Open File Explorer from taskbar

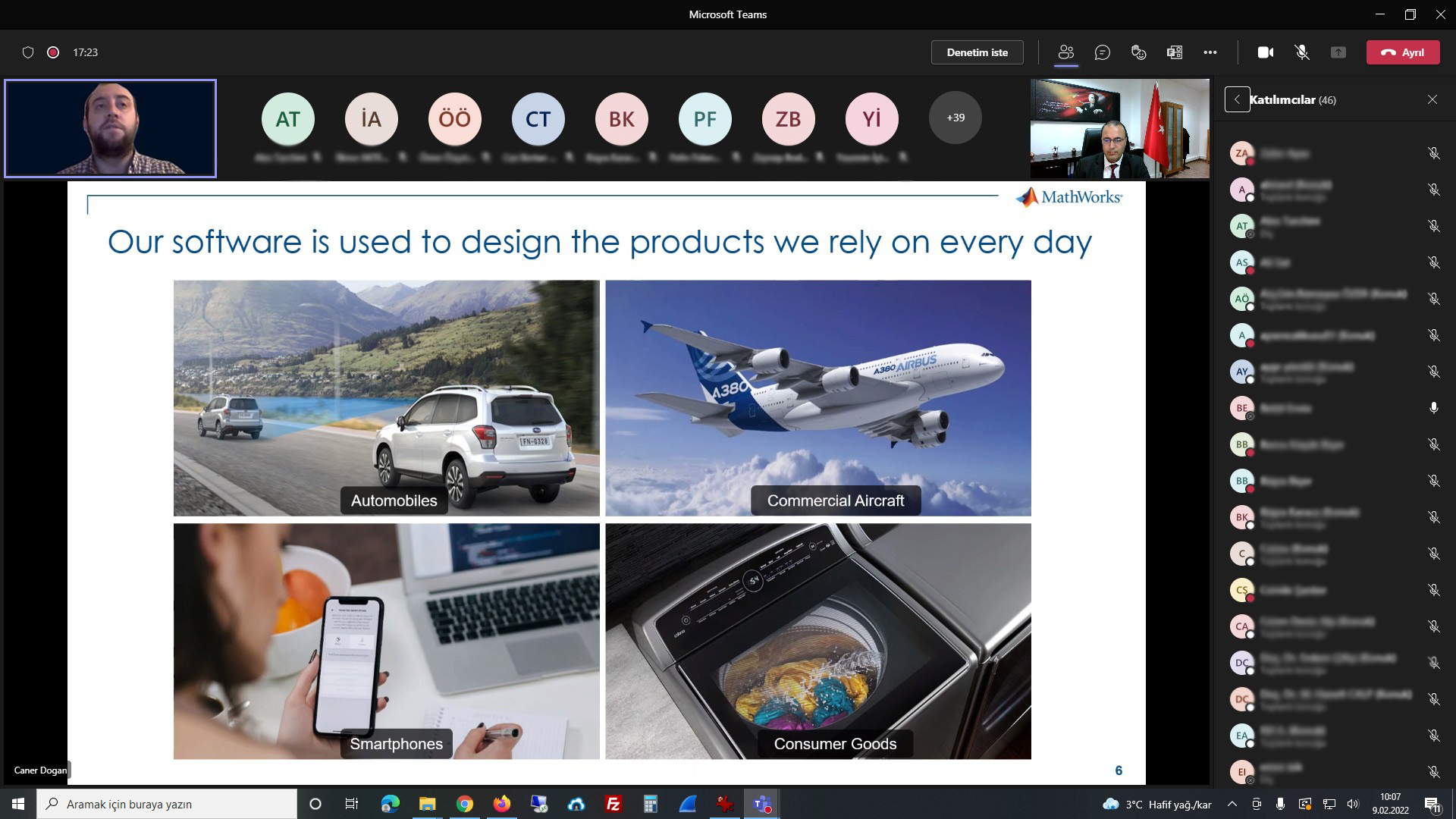427,804
